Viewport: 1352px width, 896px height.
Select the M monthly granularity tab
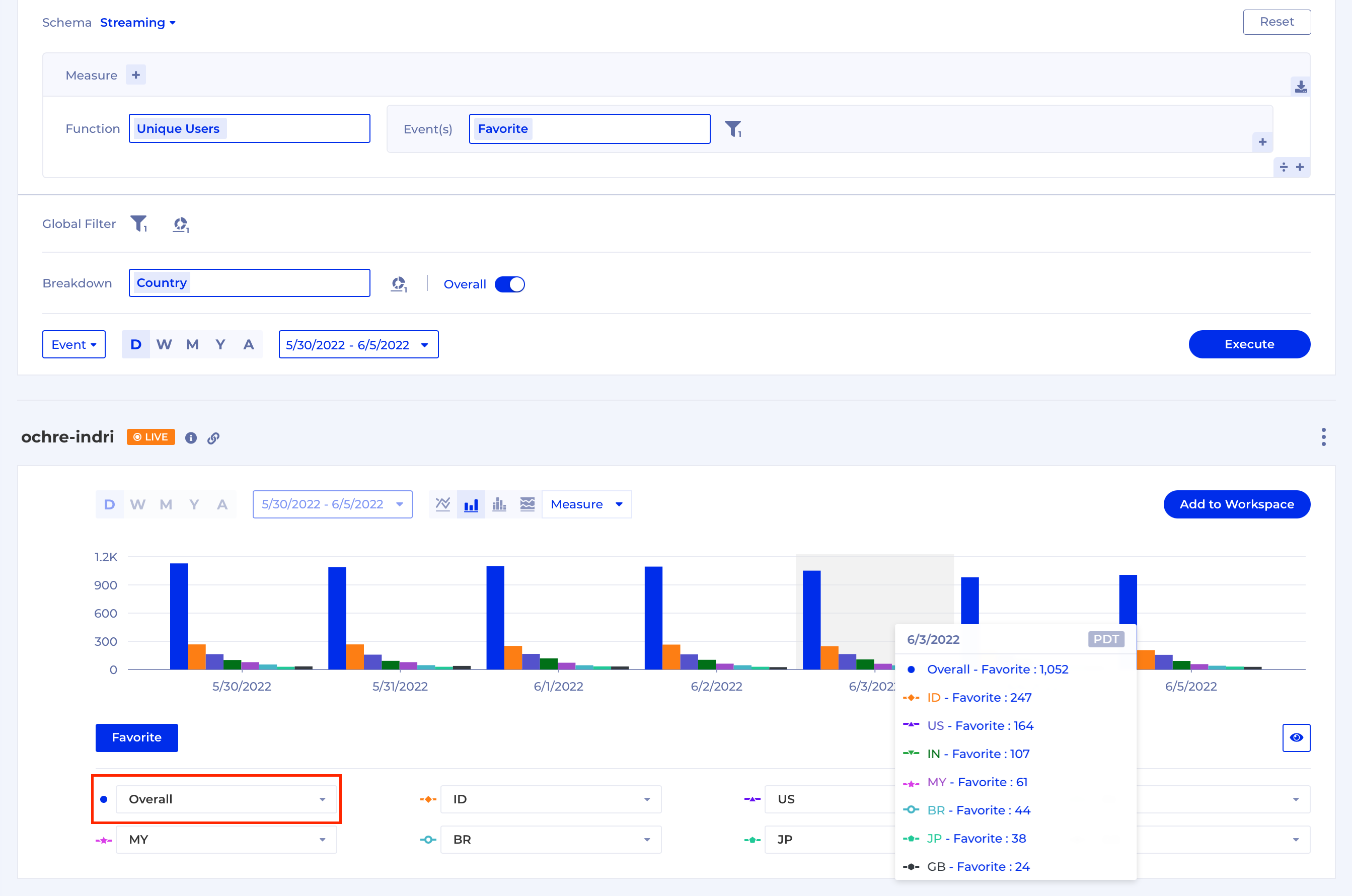coord(192,345)
